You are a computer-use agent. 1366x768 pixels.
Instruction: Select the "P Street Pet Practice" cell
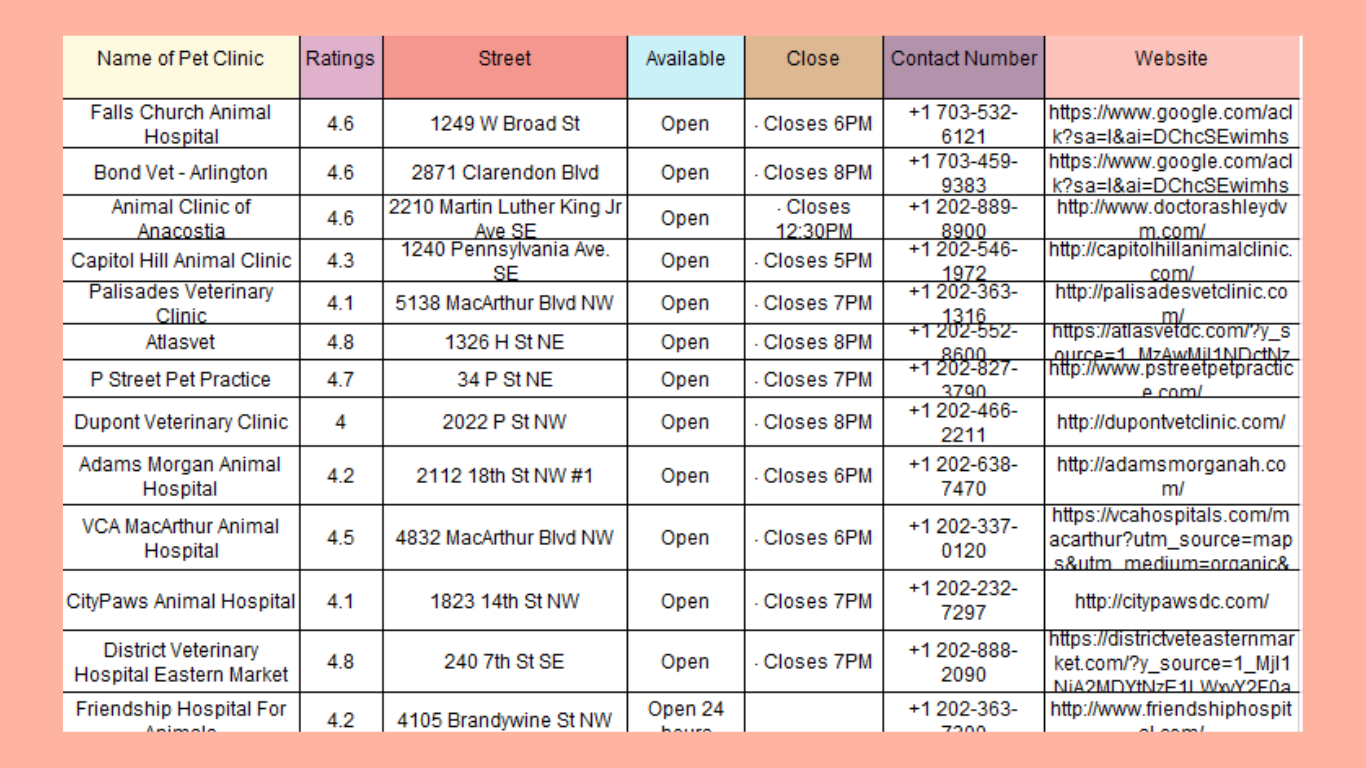coord(181,379)
